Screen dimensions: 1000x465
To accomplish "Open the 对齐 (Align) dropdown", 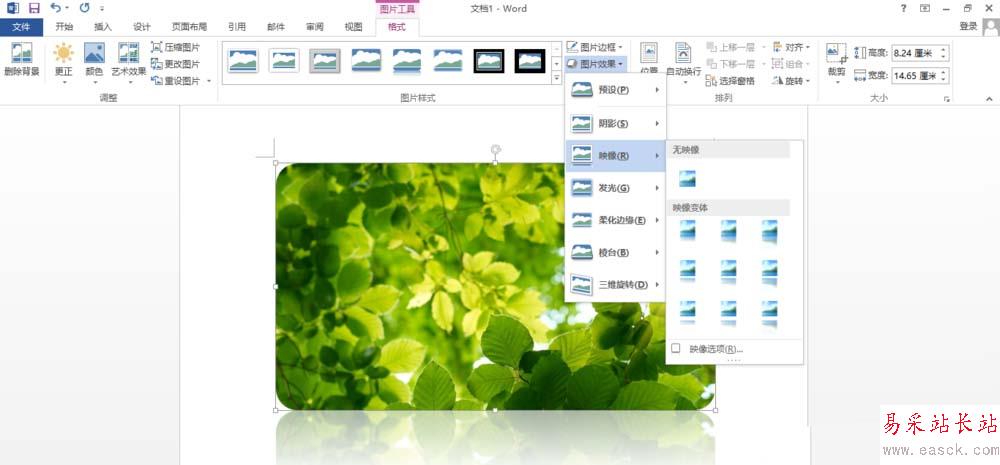I will [791, 47].
